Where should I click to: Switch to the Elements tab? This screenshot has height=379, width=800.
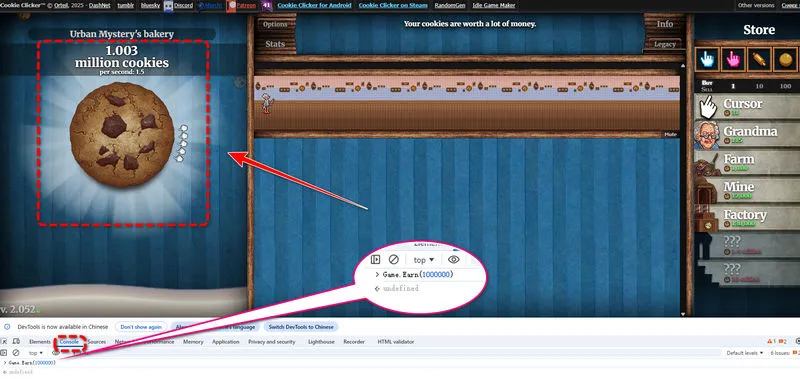coord(40,342)
